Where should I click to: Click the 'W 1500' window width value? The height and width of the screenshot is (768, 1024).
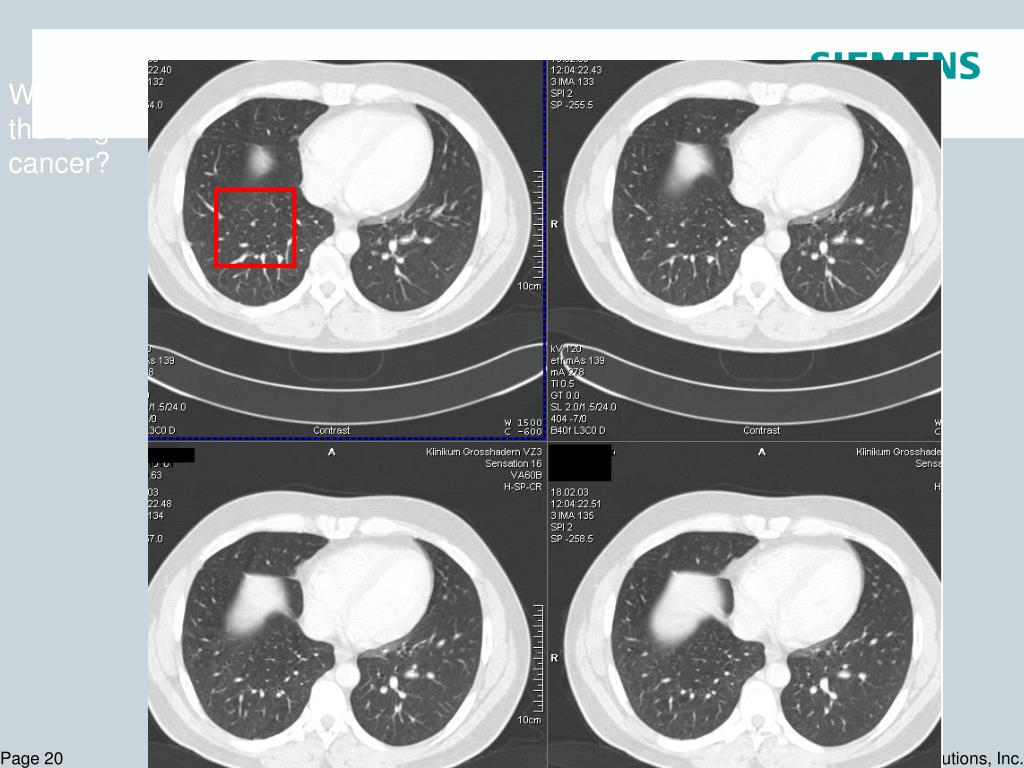[523, 423]
